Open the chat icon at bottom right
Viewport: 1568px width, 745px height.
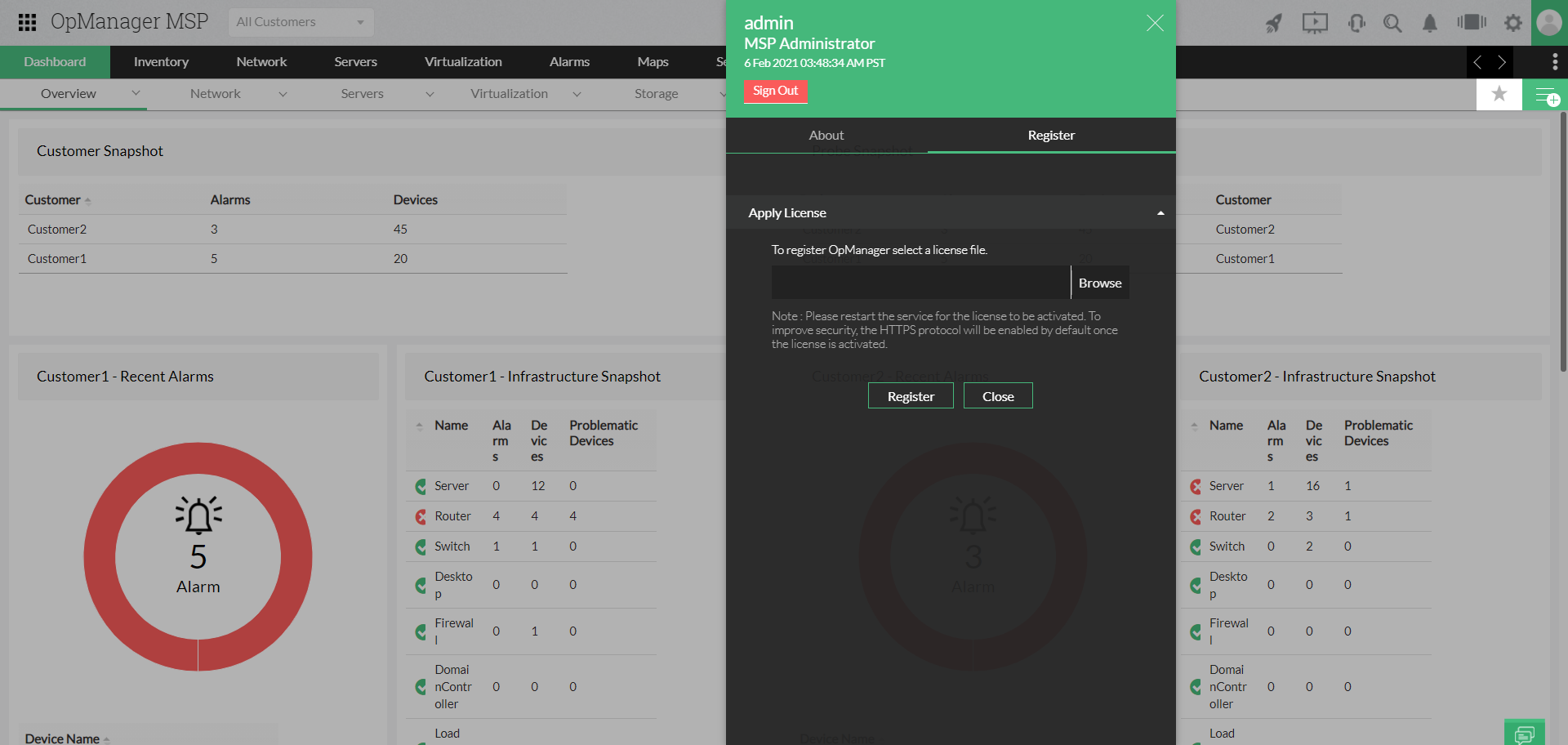click(1525, 733)
